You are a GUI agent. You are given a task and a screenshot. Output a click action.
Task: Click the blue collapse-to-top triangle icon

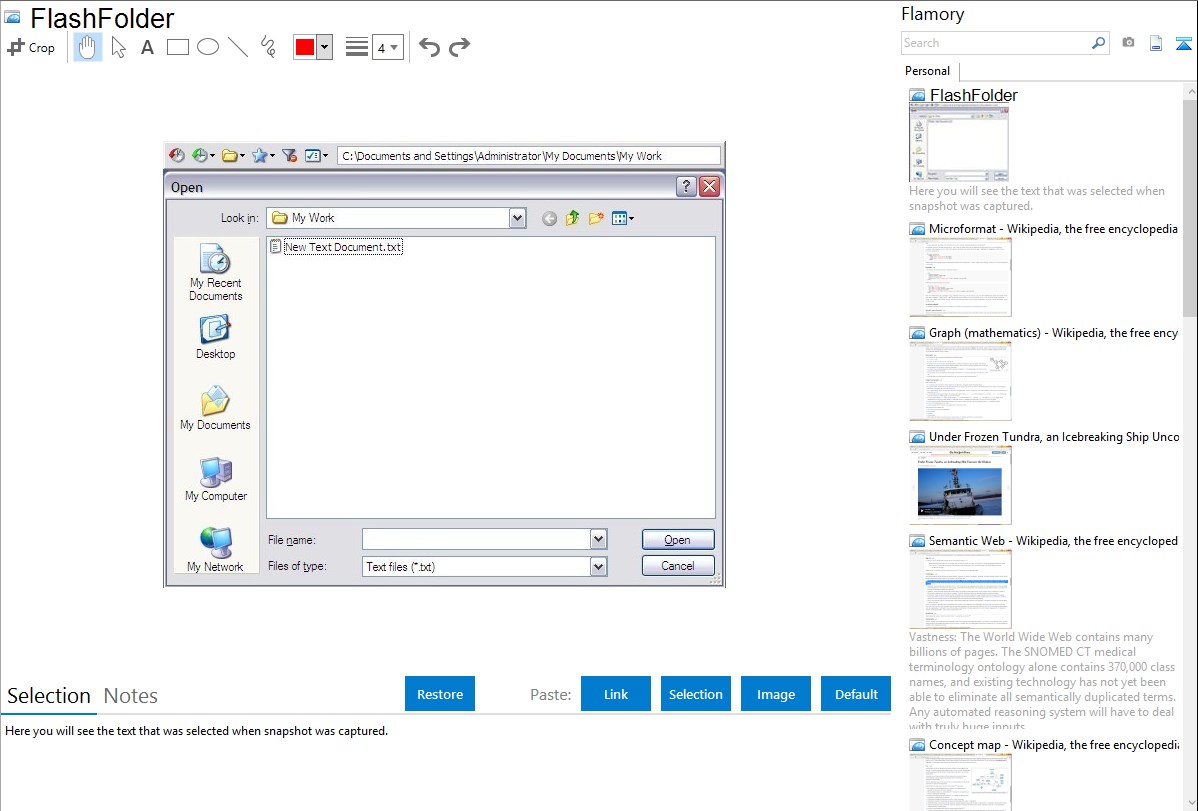point(1183,43)
